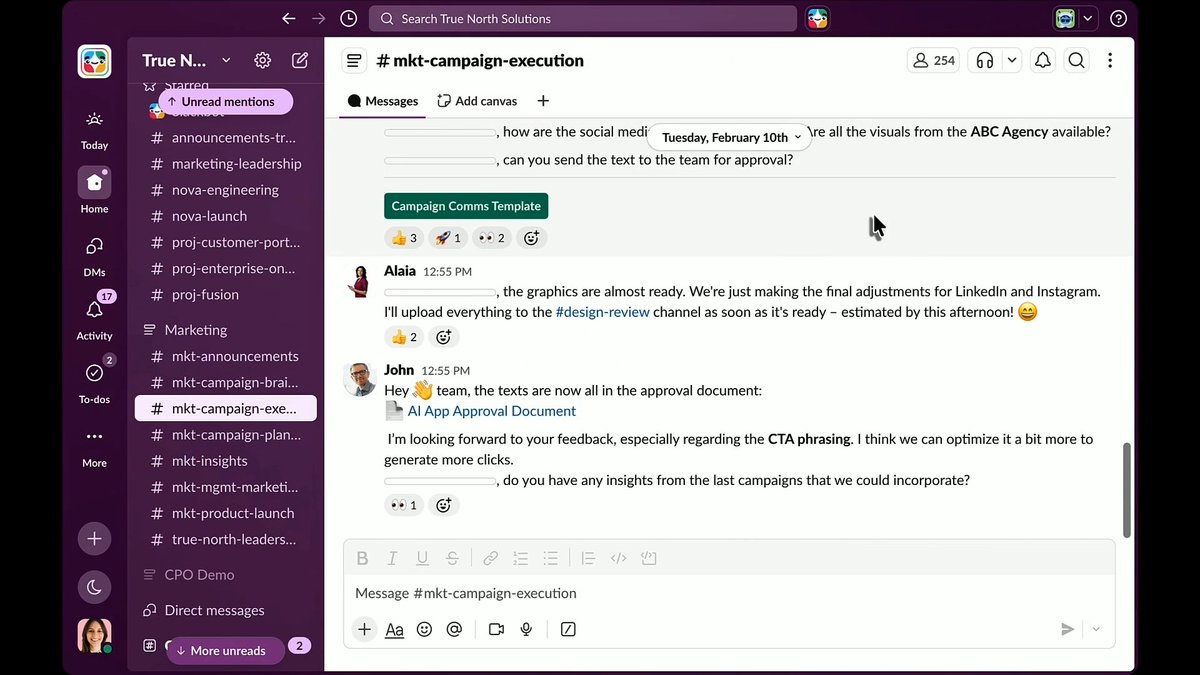1200x675 pixels.
Task: Open slash shortcuts in composer
Action: [x=568, y=629]
